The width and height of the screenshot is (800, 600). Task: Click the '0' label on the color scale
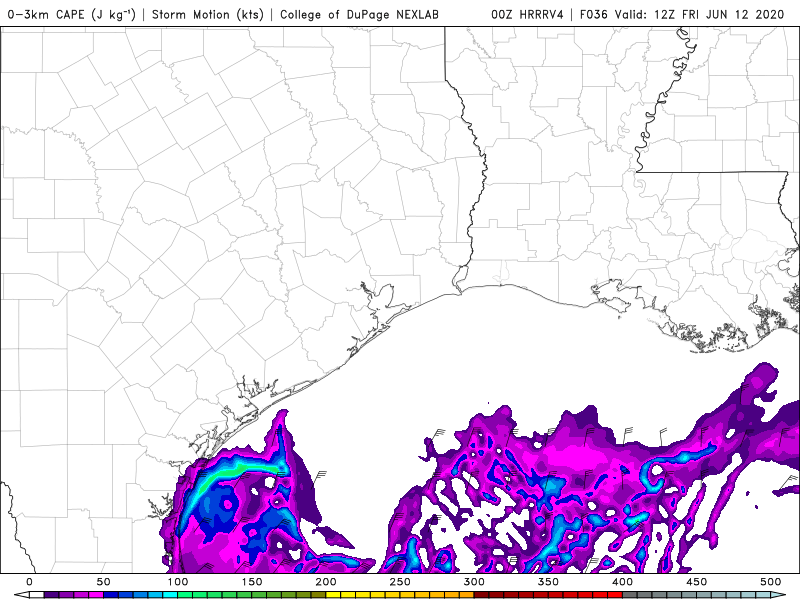[29, 582]
